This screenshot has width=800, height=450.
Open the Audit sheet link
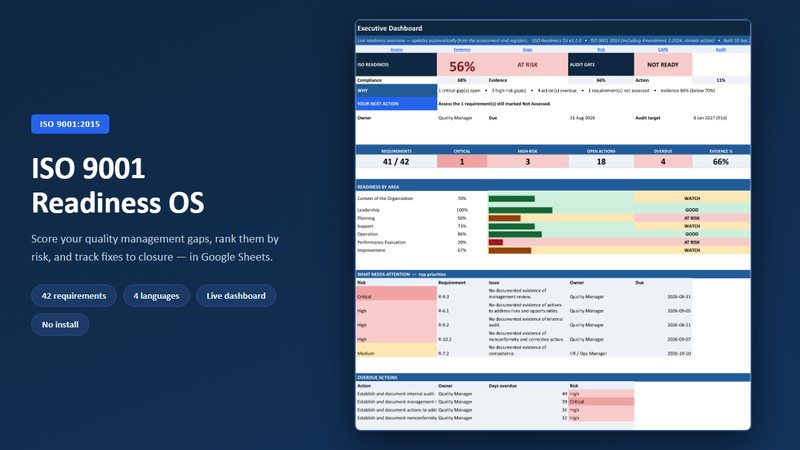pyautogui.click(x=720, y=49)
